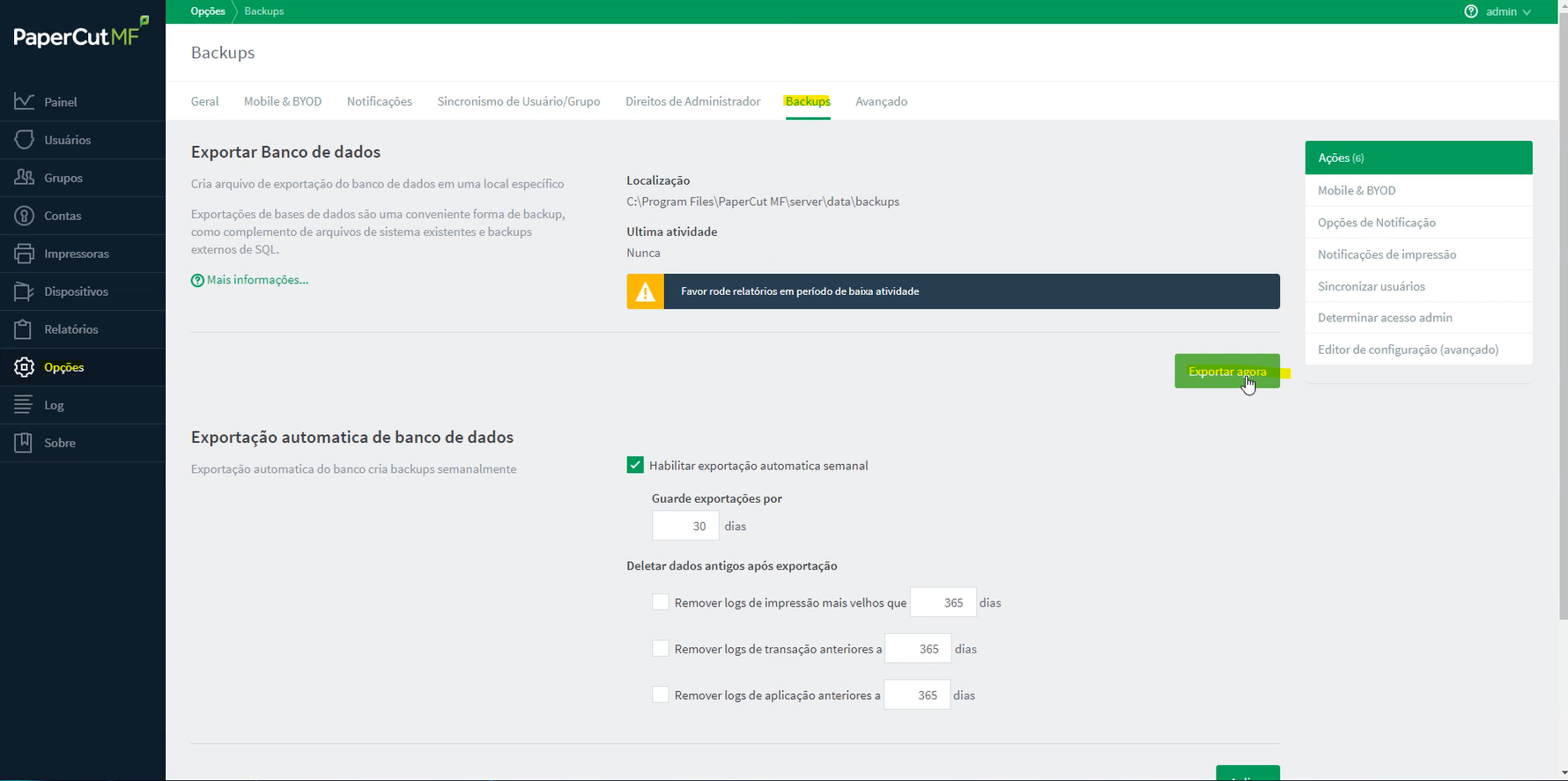Click the Backups breadcrumb item
This screenshot has height=781, width=1568.
tap(264, 11)
